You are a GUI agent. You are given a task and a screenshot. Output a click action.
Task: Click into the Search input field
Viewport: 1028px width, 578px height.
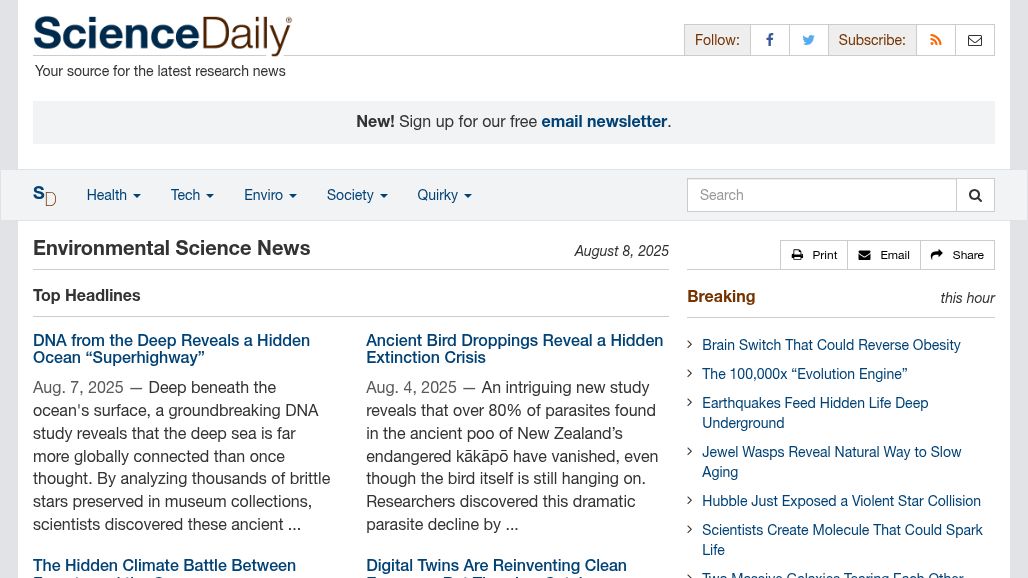pos(821,195)
